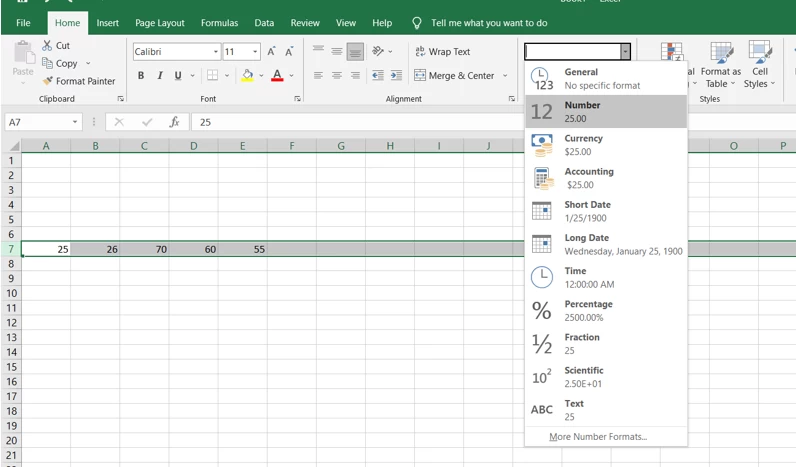
Task: Expand the Name Box dropdown arrow
Action: tap(75, 122)
